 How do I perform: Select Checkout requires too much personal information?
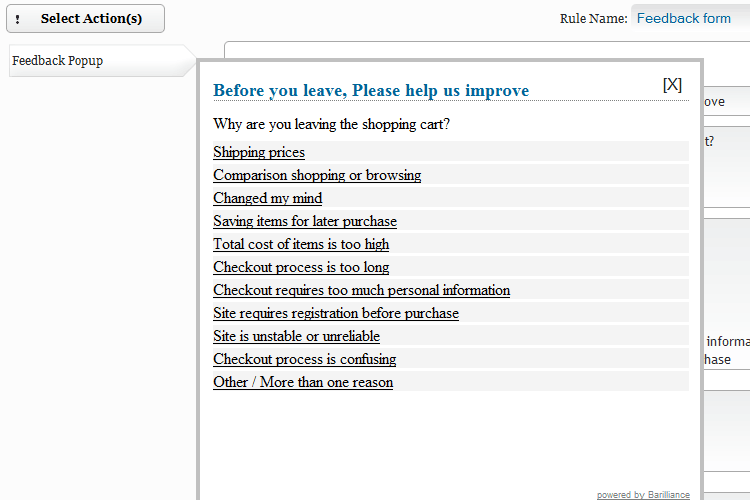pyautogui.click(x=362, y=289)
